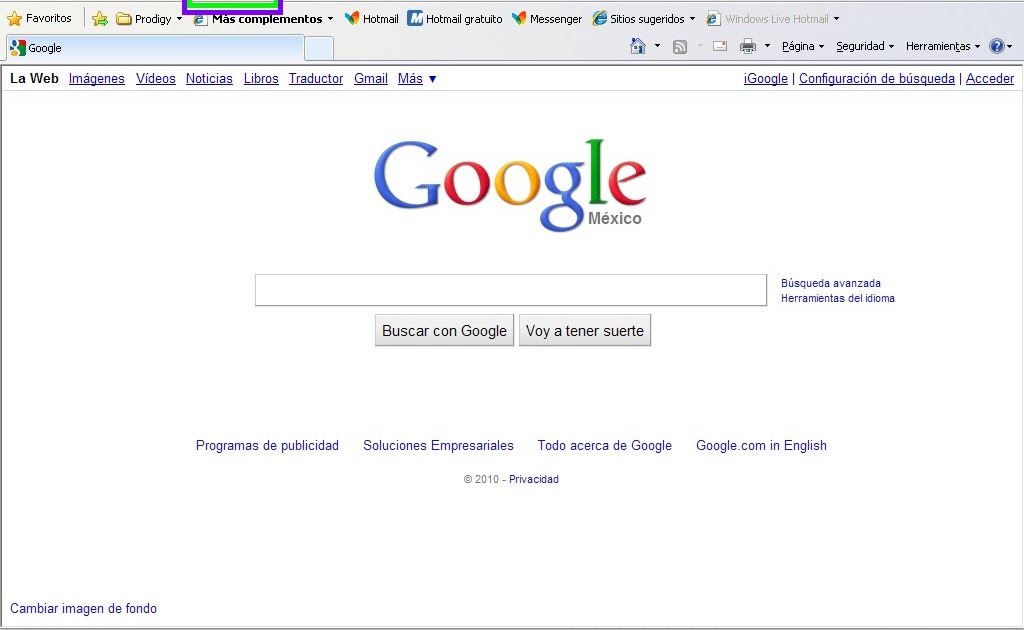
Task: Go to Vídeos search
Action: click(155, 78)
